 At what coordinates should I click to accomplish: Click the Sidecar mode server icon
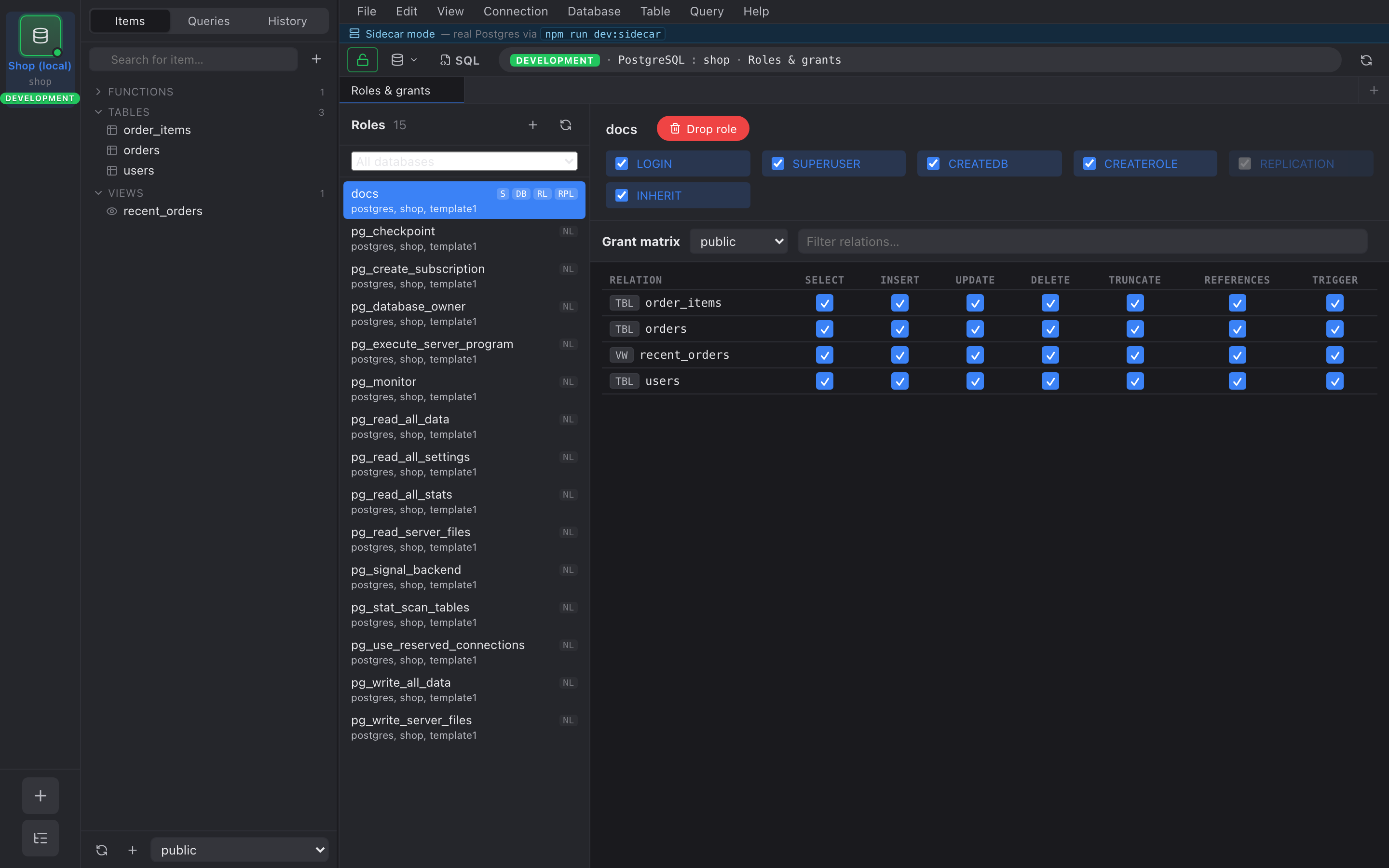click(x=354, y=34)
